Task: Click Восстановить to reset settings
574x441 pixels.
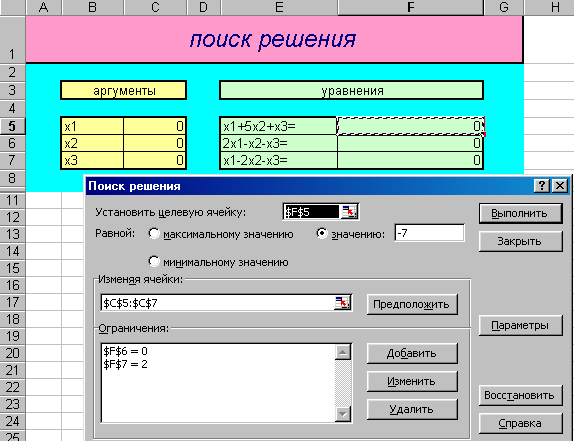Action: coord(521,396)
